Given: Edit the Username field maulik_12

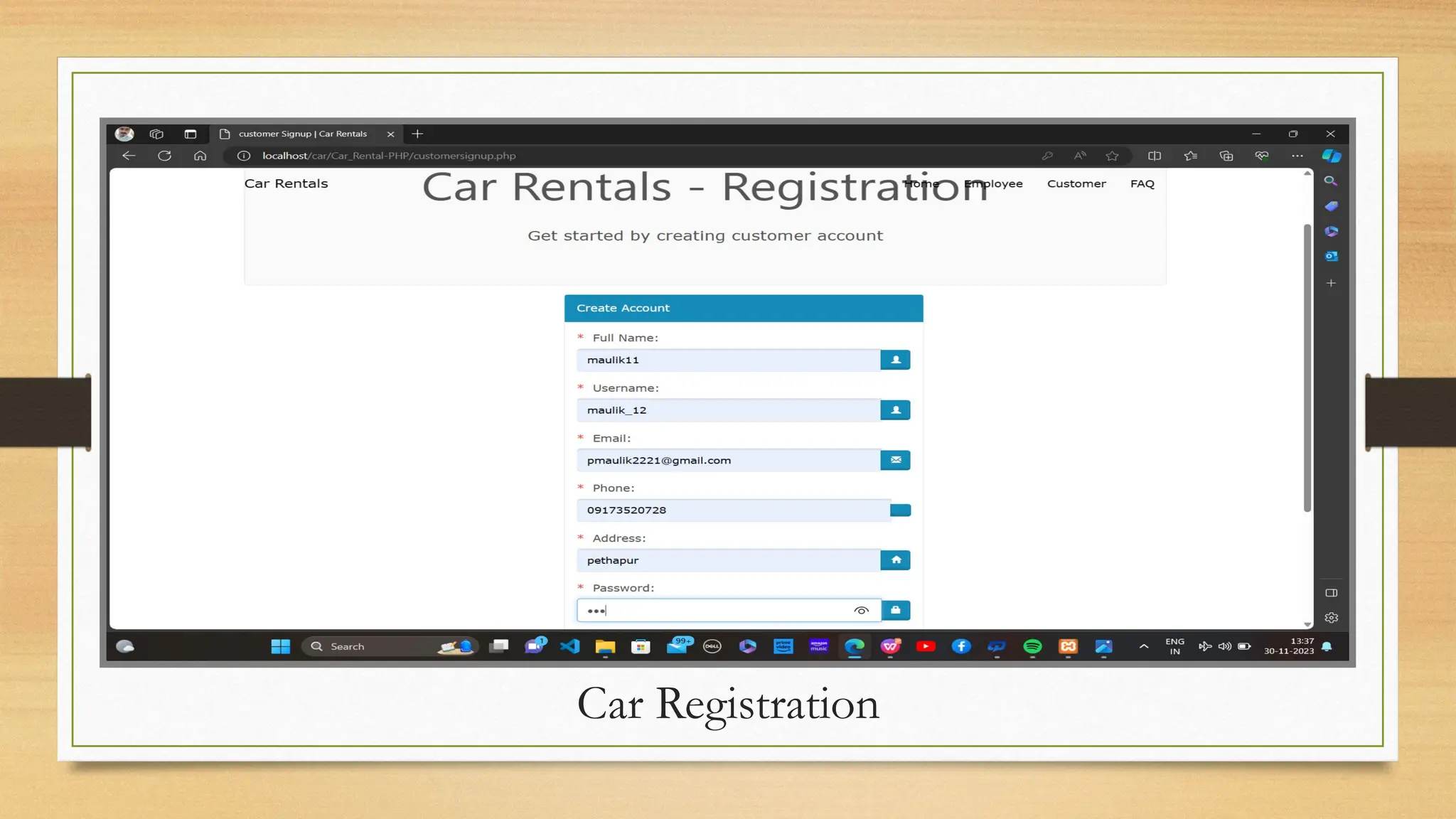Looking at the screenshot, I should pos(728,410).
